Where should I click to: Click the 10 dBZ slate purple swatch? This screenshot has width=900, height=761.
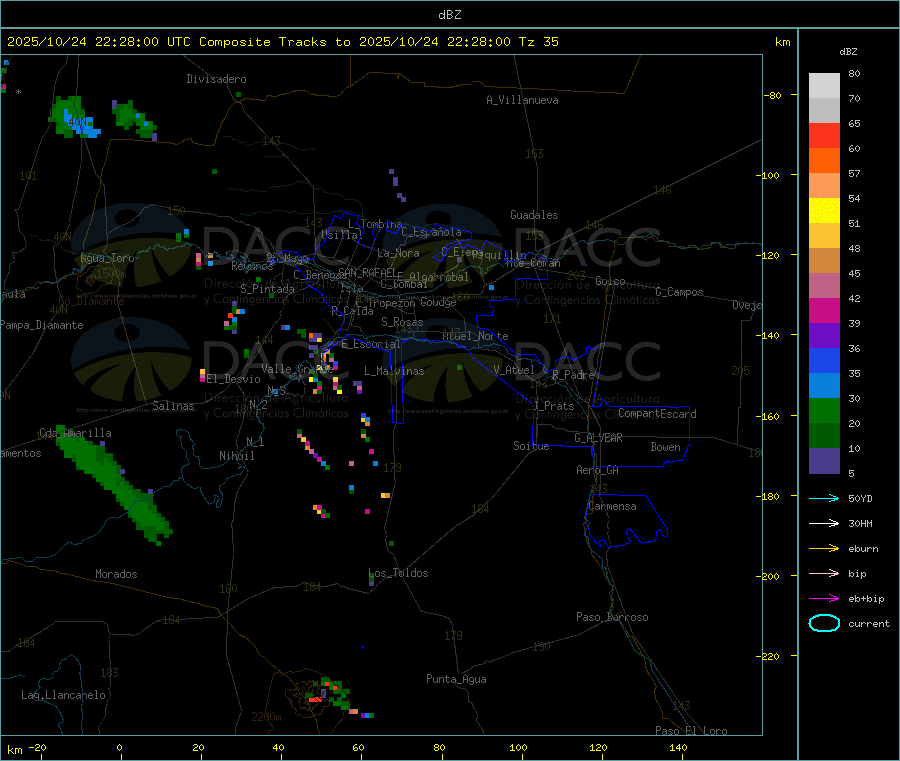pos(824,460)
